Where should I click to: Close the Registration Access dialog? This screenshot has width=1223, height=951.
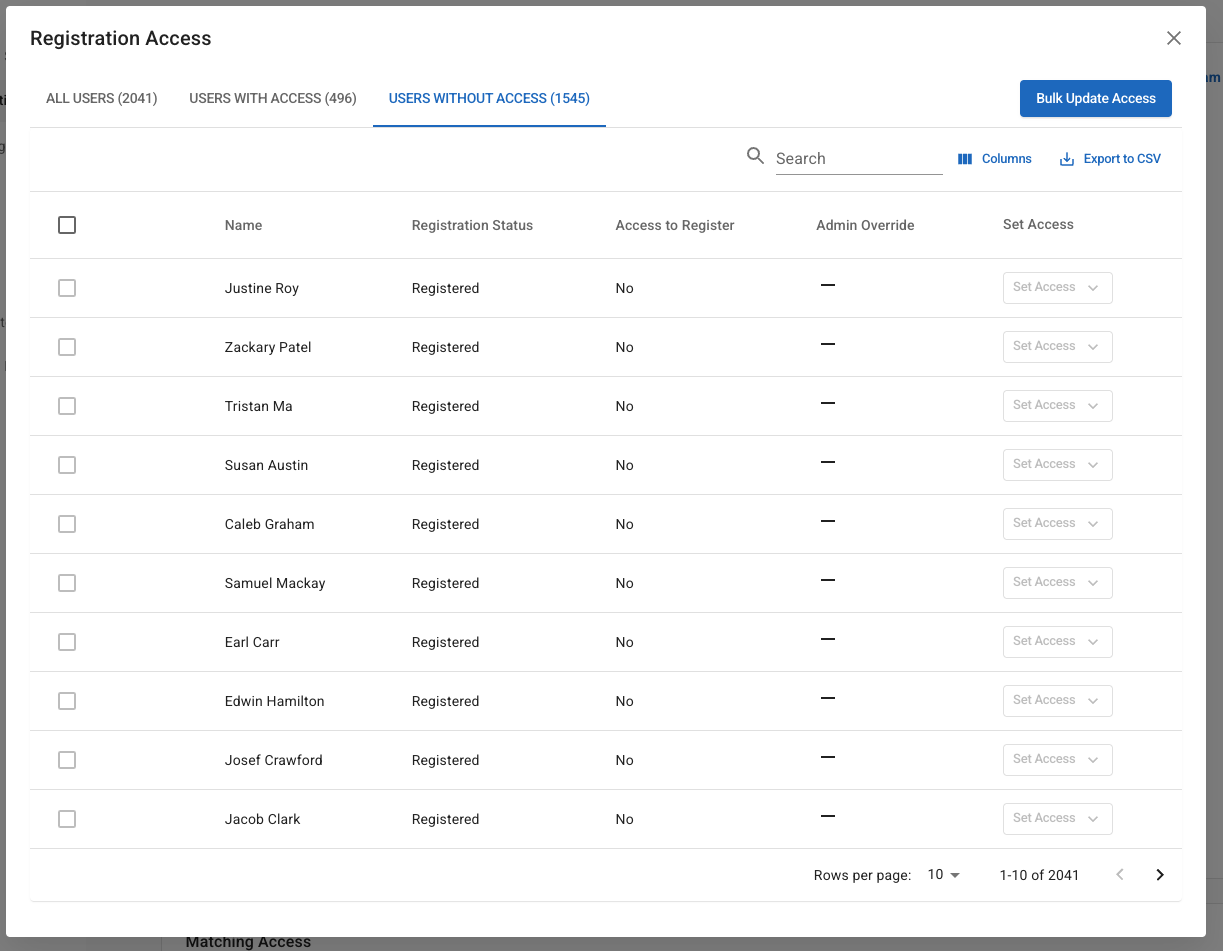tap(1174, 38)
